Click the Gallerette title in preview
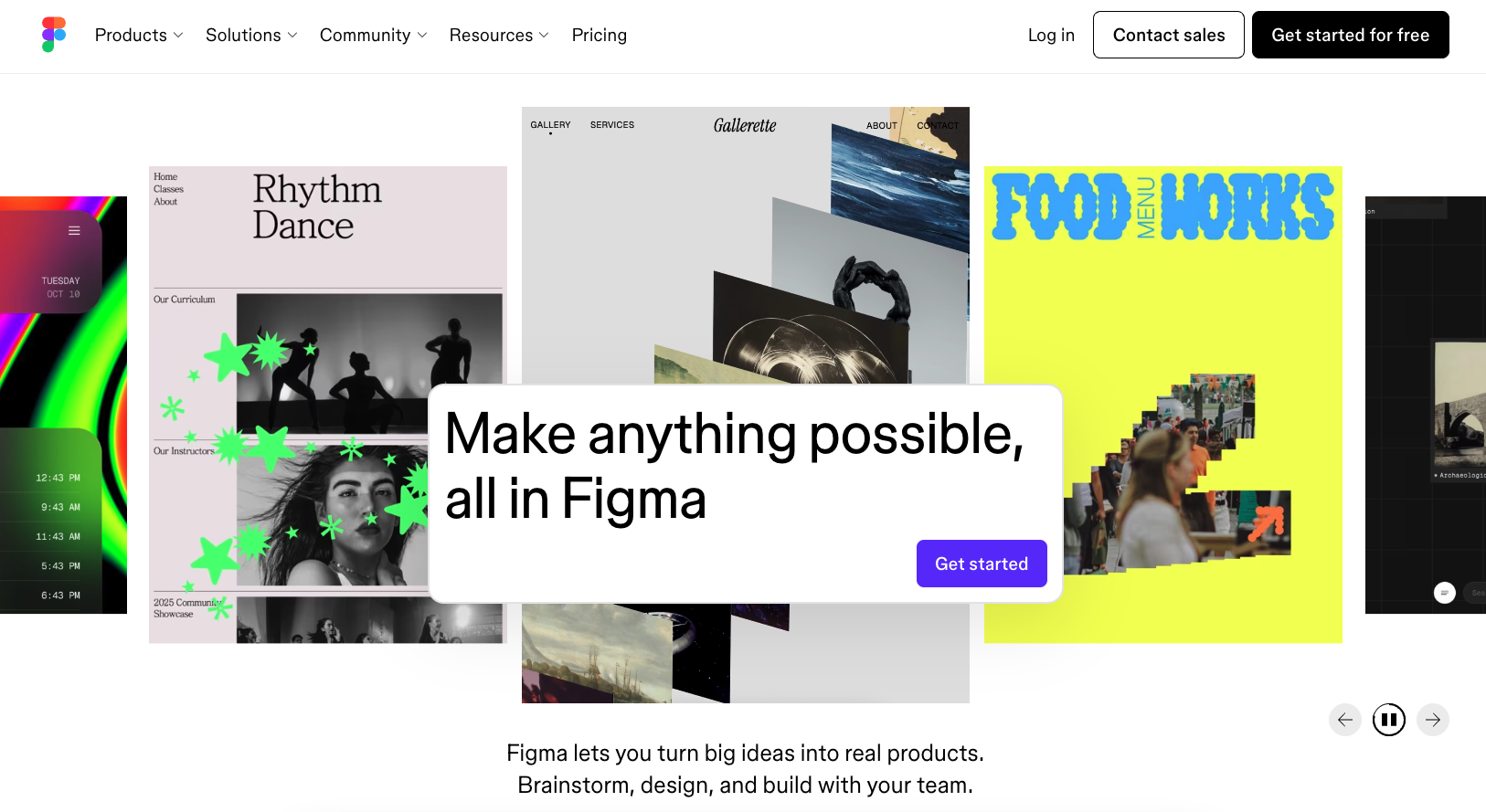The width and height of the screenshot is (1486, 812). click(x=745, y=125)
